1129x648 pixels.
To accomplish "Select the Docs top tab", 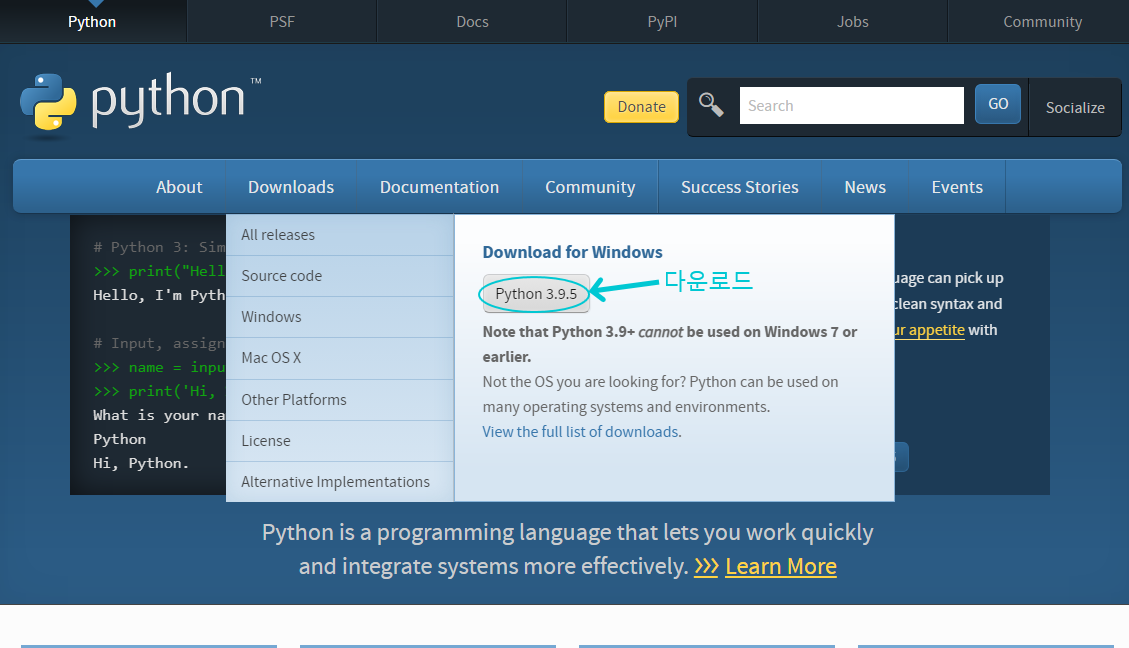I will (x=472, y=22).
